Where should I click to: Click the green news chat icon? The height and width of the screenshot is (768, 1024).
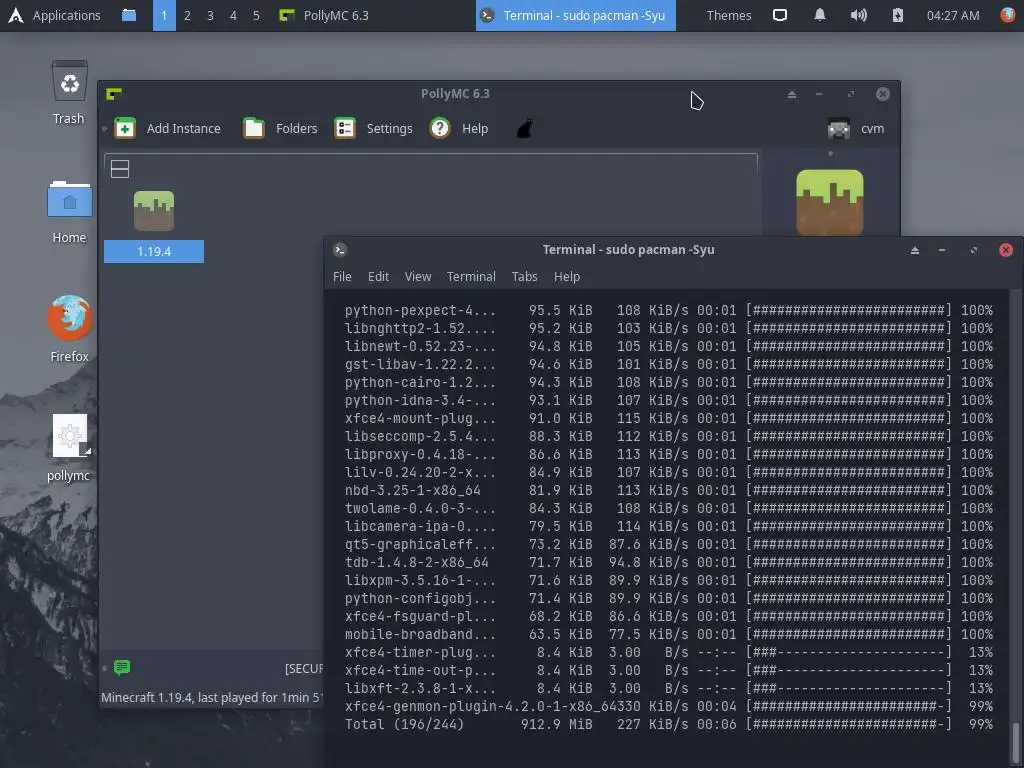pyautogui.click(x=122, y=667)
